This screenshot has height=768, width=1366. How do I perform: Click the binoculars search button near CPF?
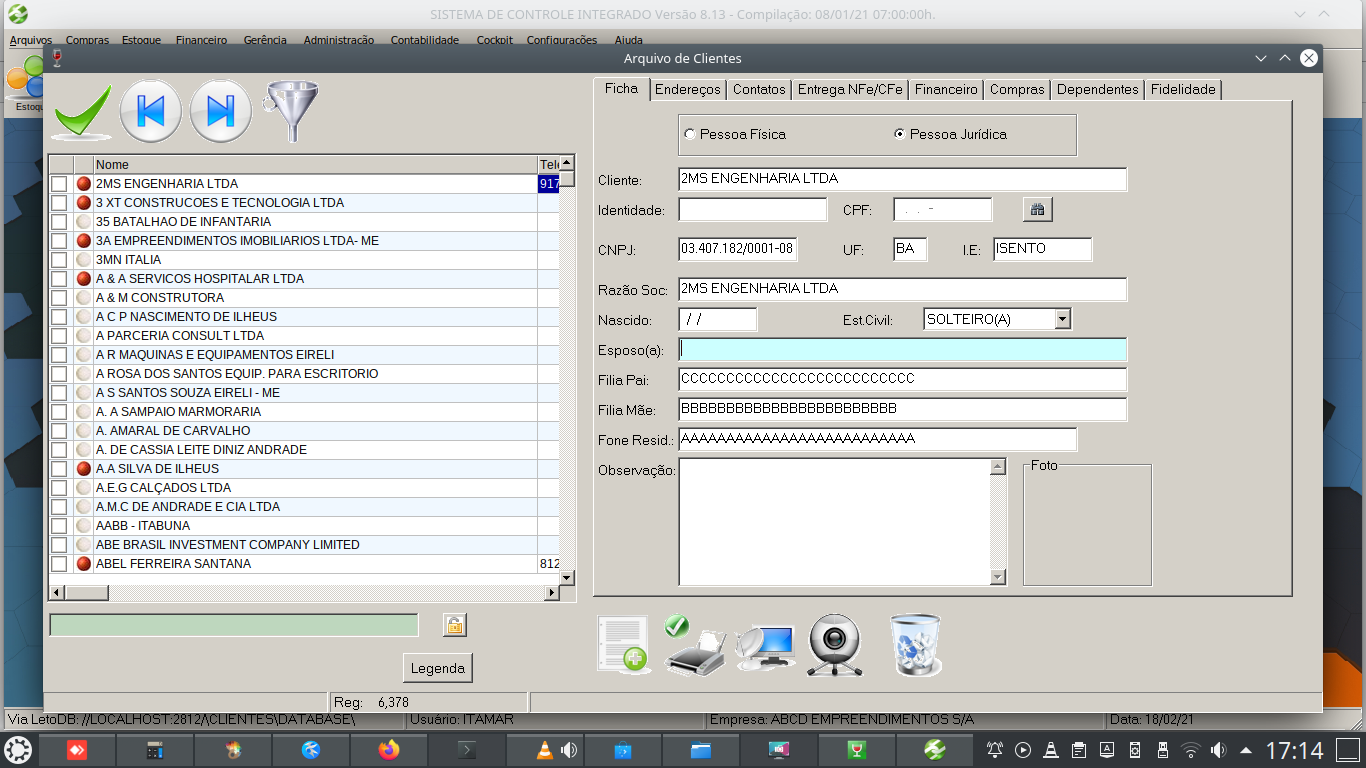[x=1037, y=209]
